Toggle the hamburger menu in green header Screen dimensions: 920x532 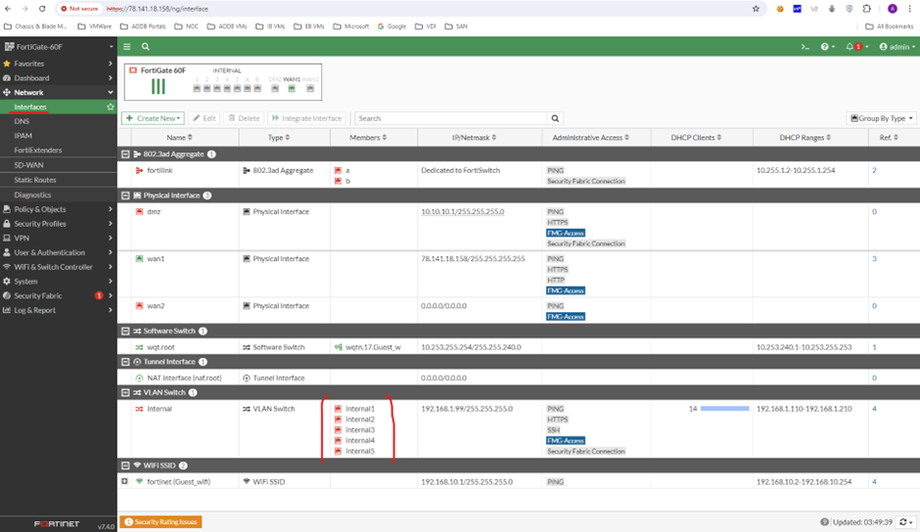[x=127, y=46]
